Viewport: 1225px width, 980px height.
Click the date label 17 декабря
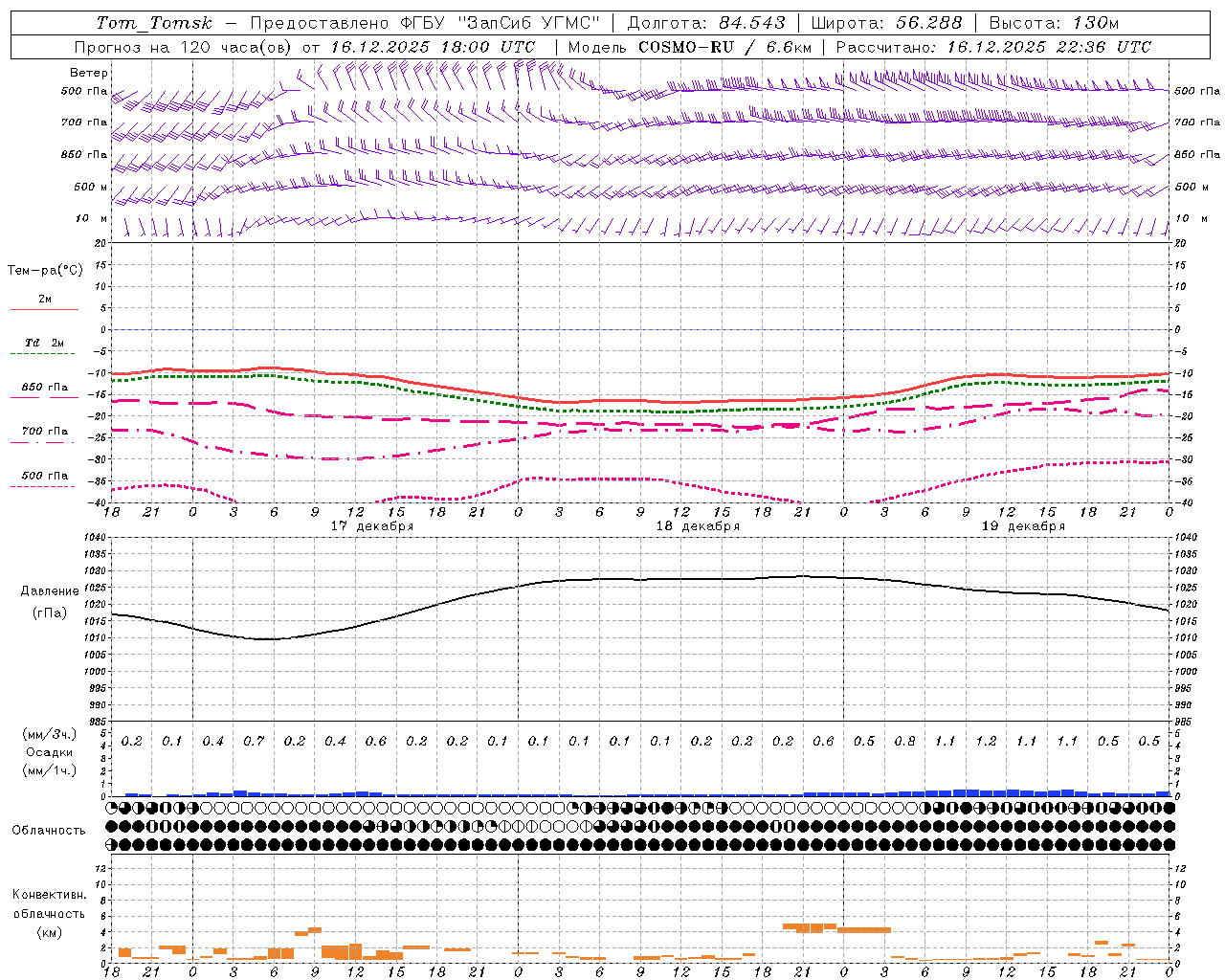click(x=372, y=526)
